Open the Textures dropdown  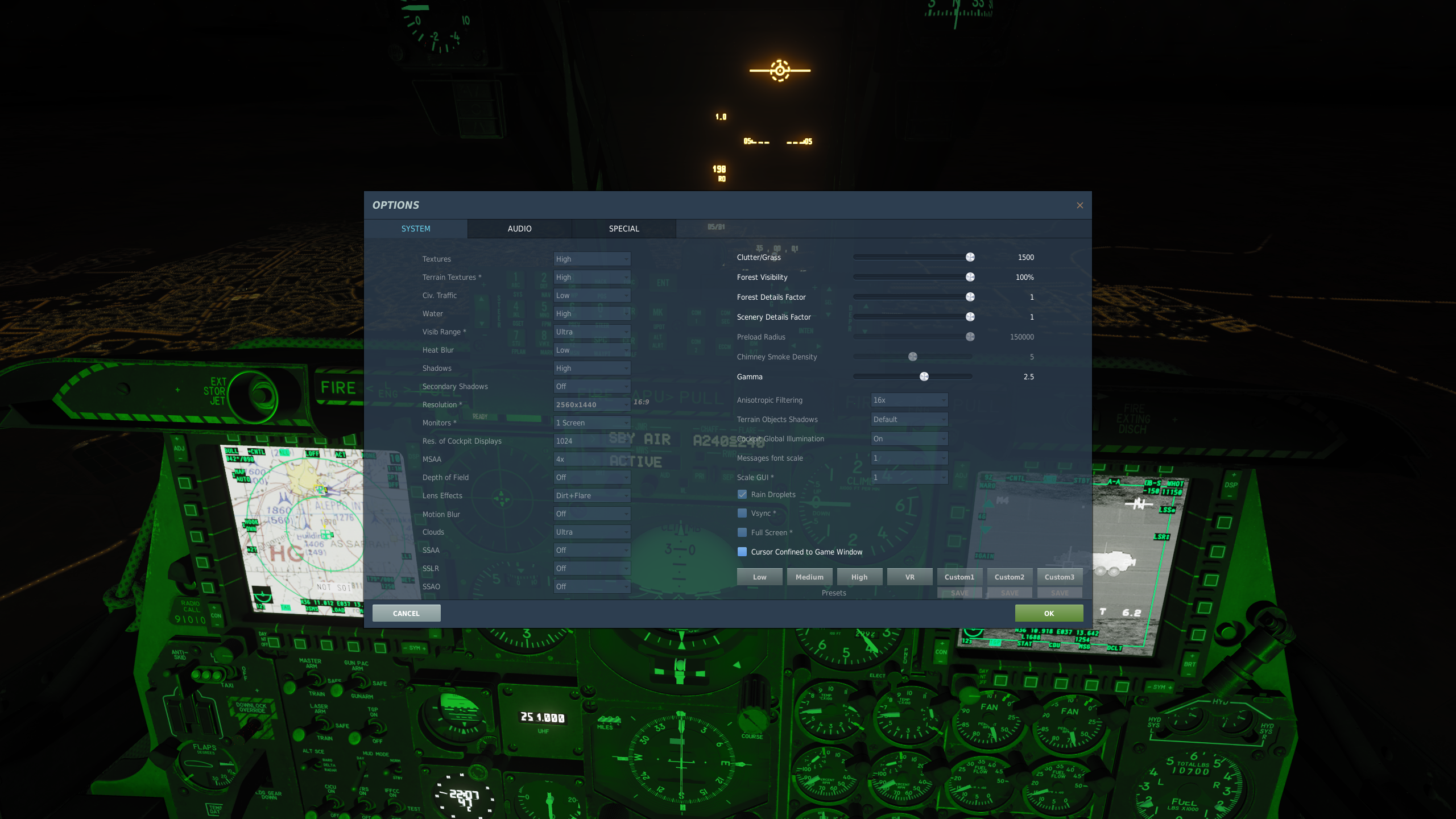tap(592, 259)
